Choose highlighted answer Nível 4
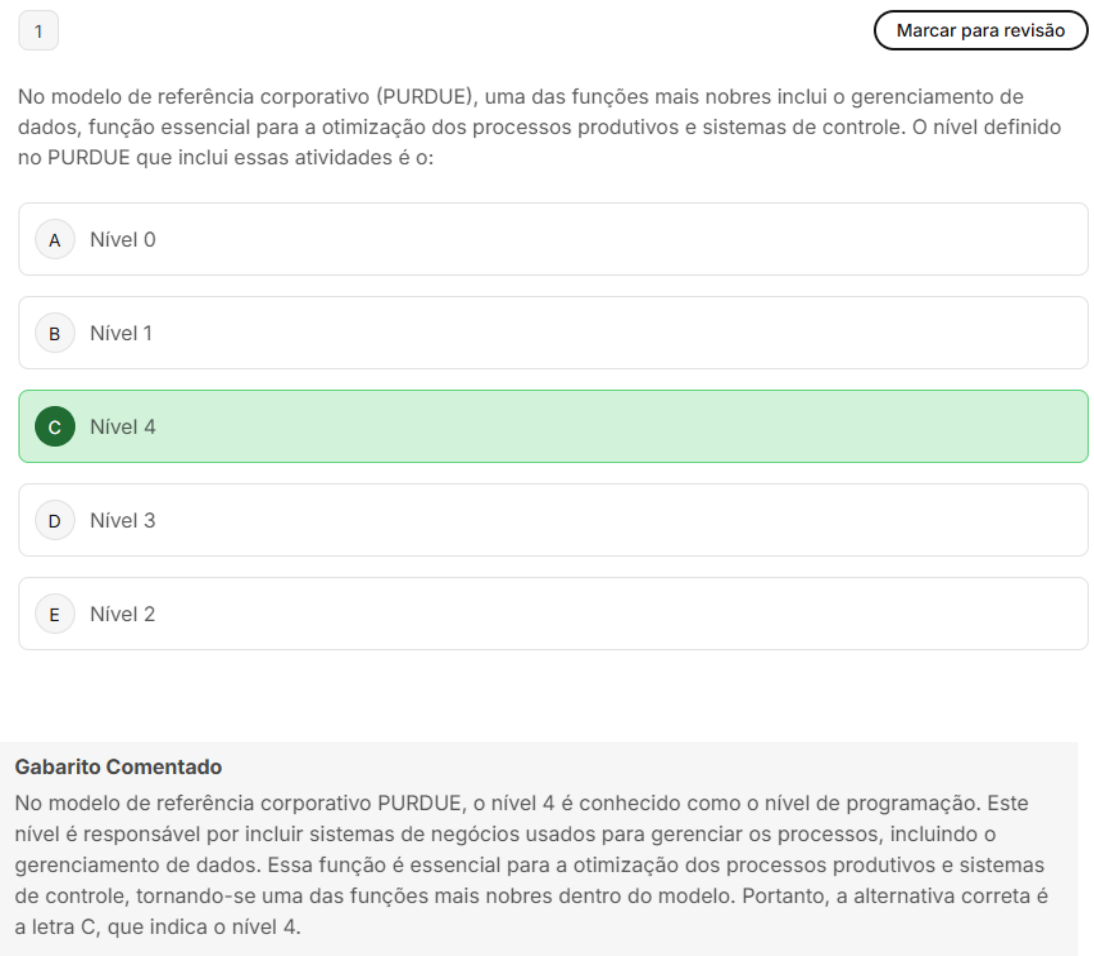The width and height of the screenshot is (1094, 956). (553, 426)
